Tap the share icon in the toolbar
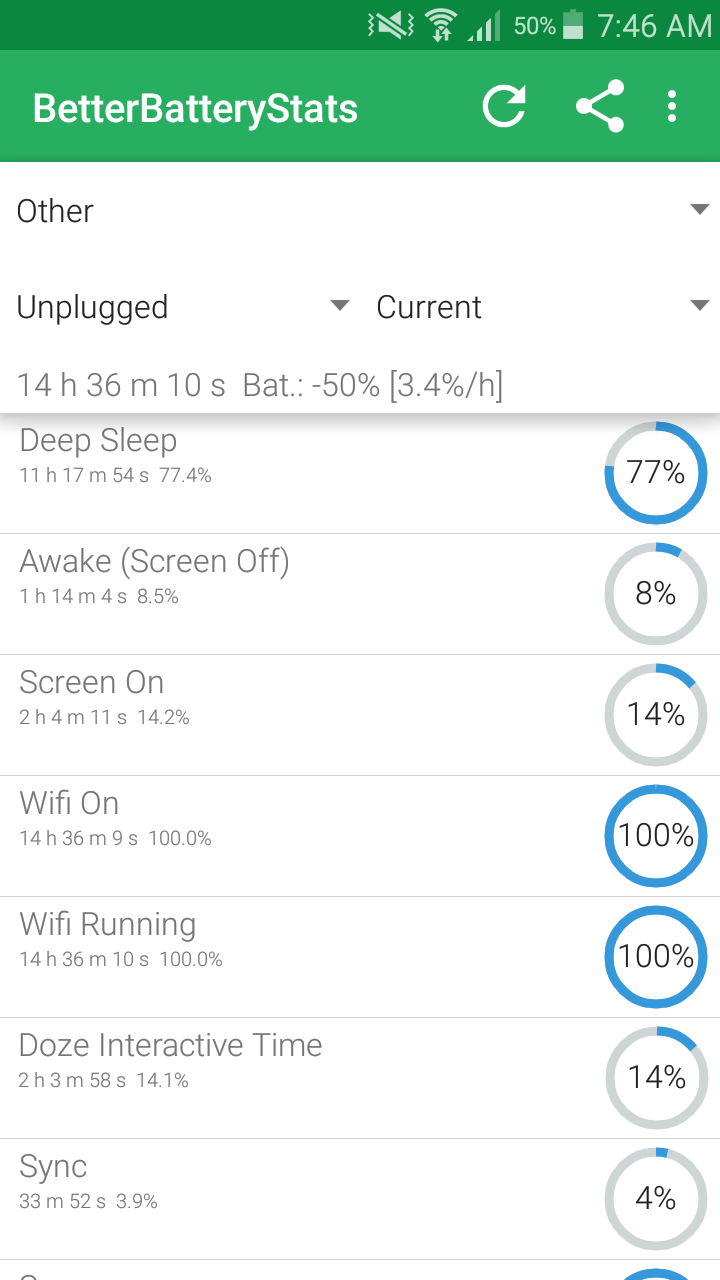This screenshot has height=1280, width=720. coord(600,107)
